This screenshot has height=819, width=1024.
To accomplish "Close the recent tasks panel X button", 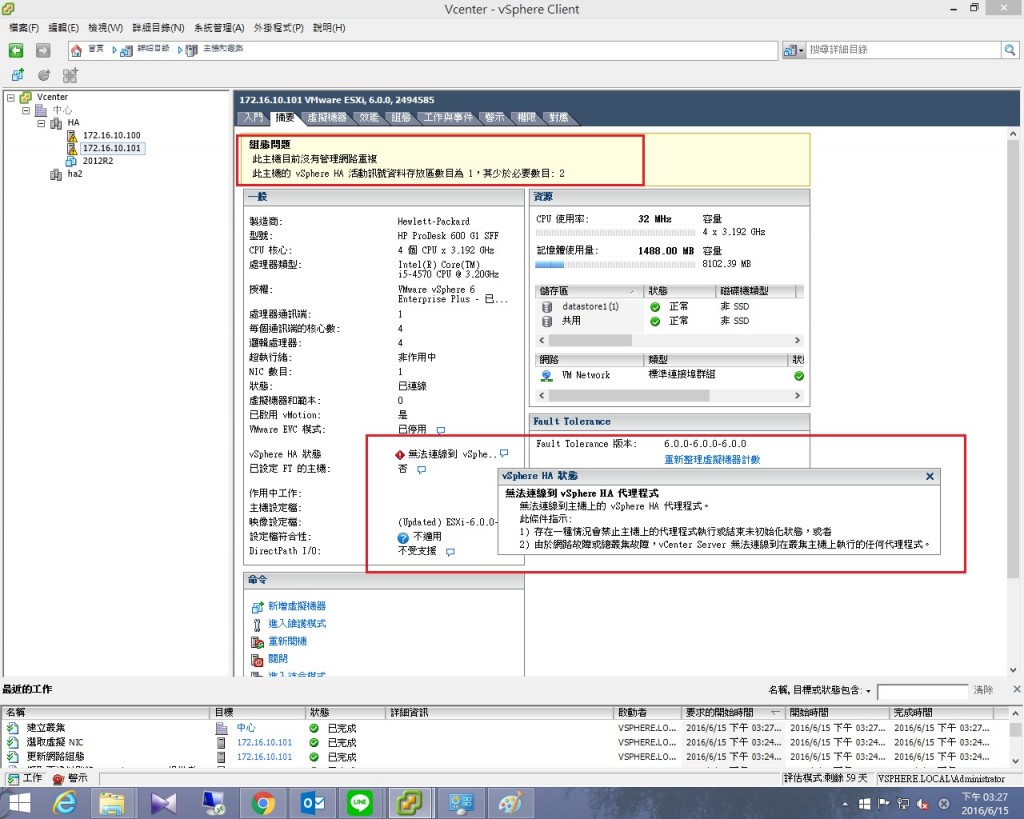I will (x=1016, y=690).
